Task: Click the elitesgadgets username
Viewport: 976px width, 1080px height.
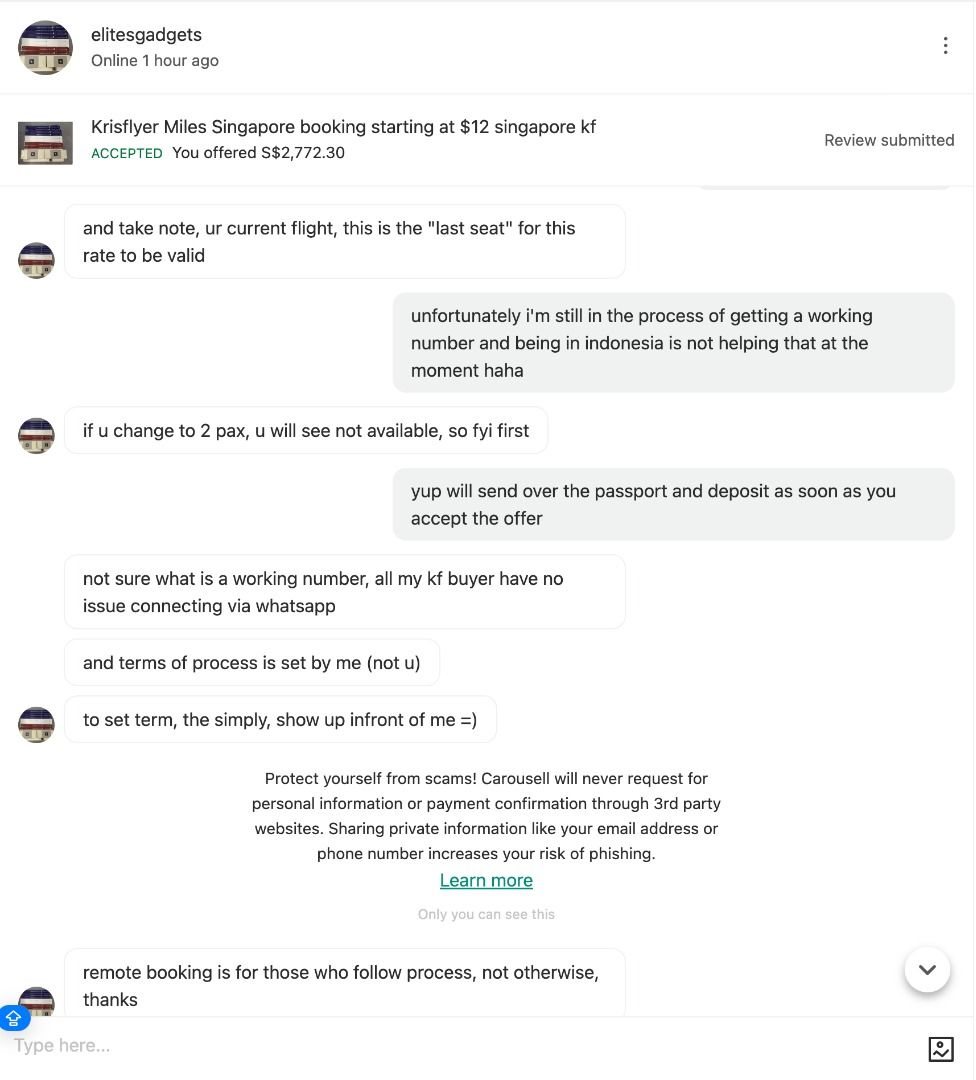Action: pos(146,34)
